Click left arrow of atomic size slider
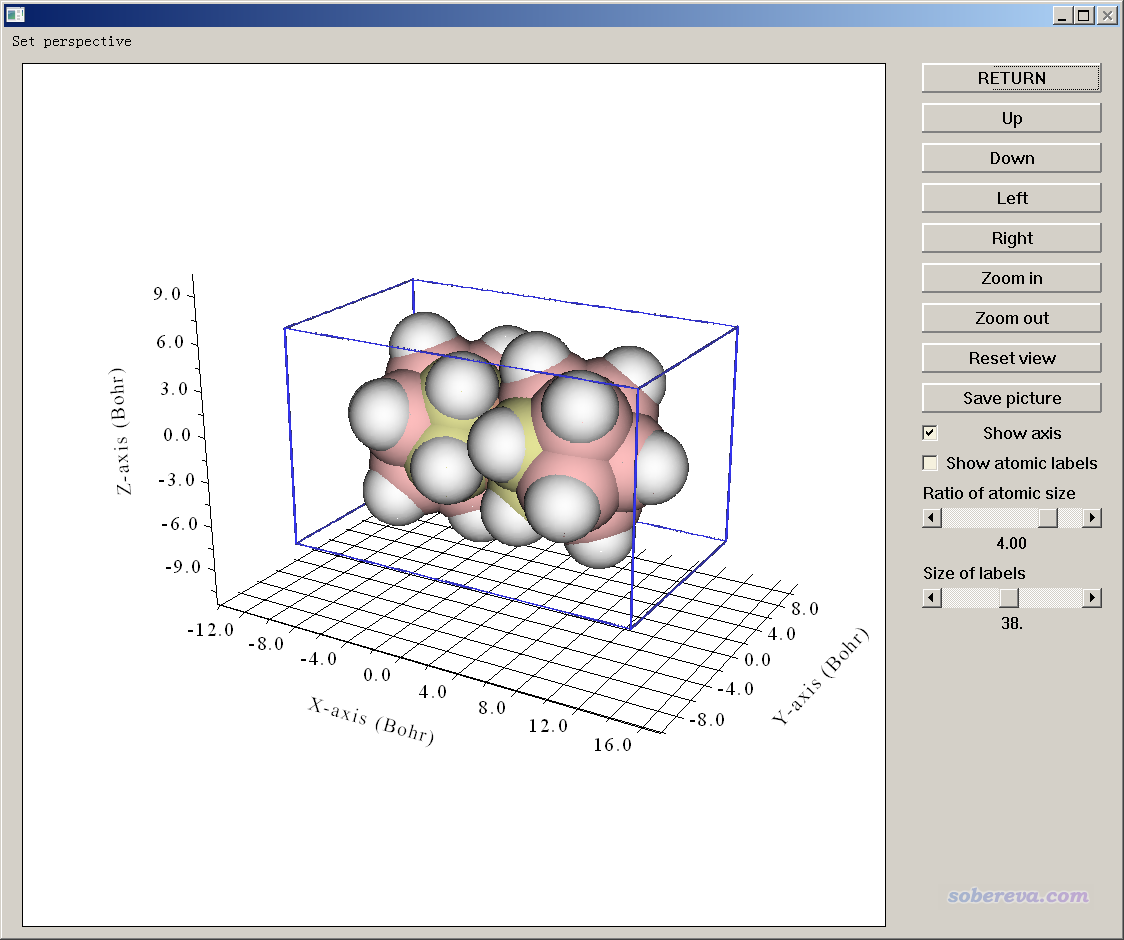Viewport: 1124px width, 940px height. coord(932,518)
